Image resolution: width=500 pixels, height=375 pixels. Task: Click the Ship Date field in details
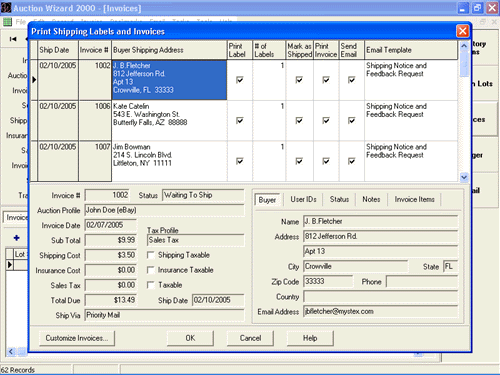[218, 300]
